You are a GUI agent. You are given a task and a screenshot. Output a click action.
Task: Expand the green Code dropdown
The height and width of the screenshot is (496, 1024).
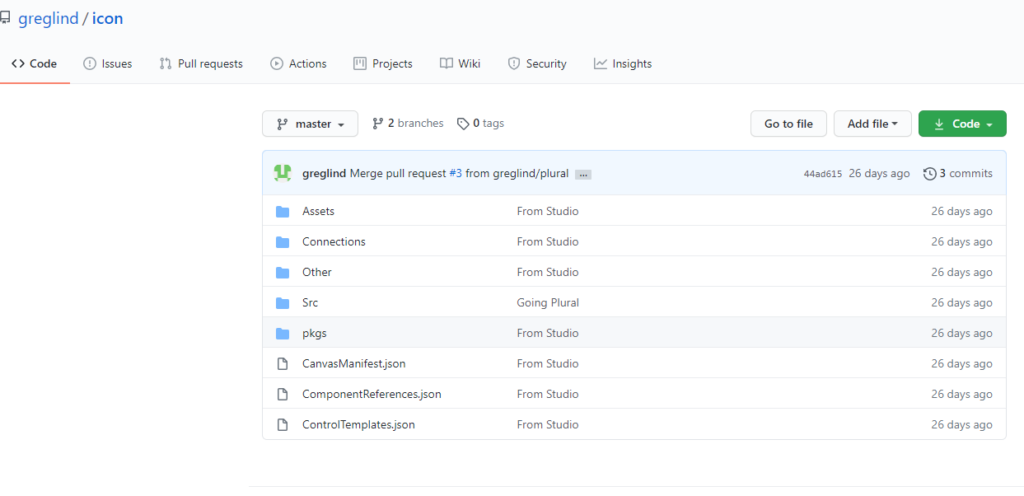pos(963,124)
